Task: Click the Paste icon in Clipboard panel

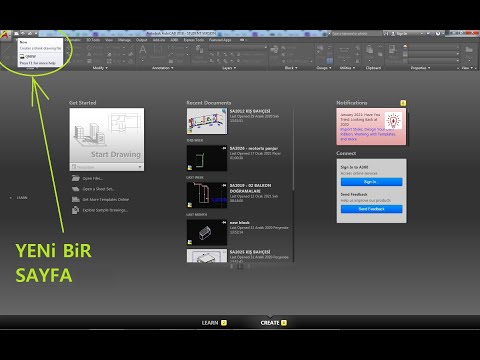Action: coord(370,50)
